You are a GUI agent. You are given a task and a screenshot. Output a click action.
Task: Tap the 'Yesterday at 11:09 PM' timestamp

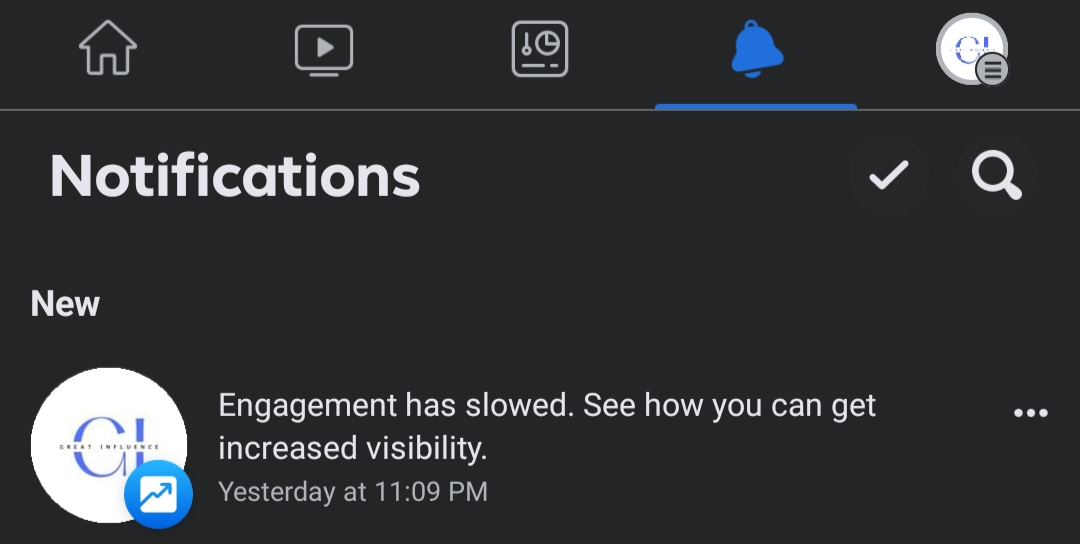(x=353, y=492)
